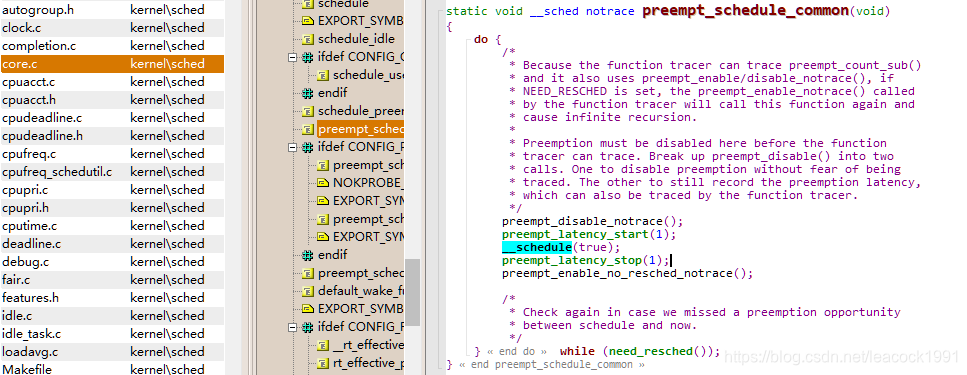Click the function icon beside rt_effective_p
Screen dimensions: 967x375
pos(323,363)
